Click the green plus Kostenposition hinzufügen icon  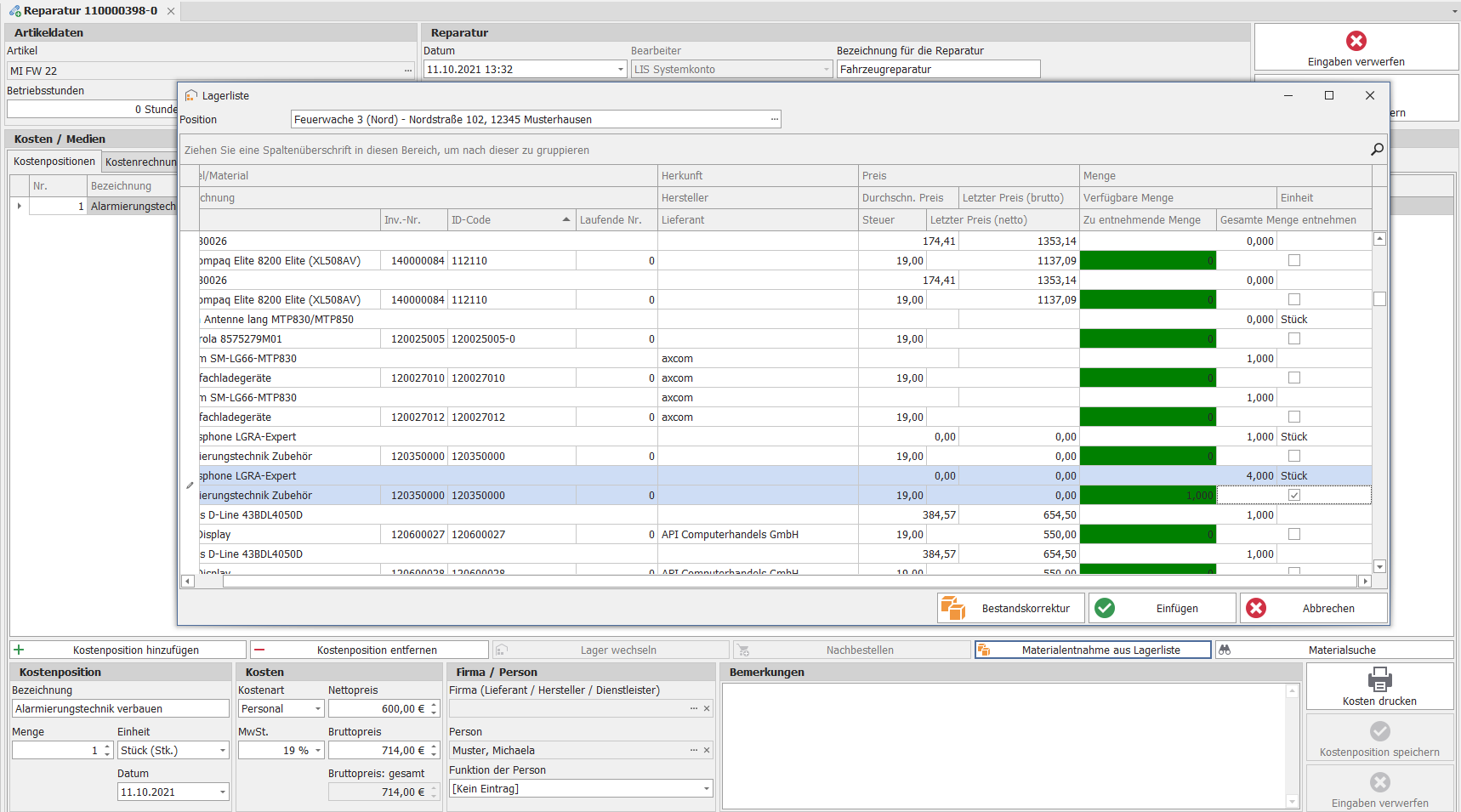point(19,650)
